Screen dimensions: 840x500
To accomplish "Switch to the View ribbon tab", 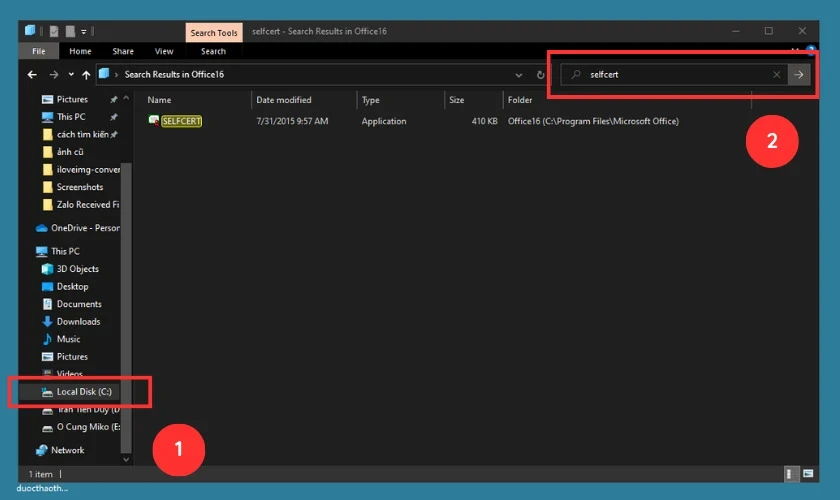I will pos(164,51).
